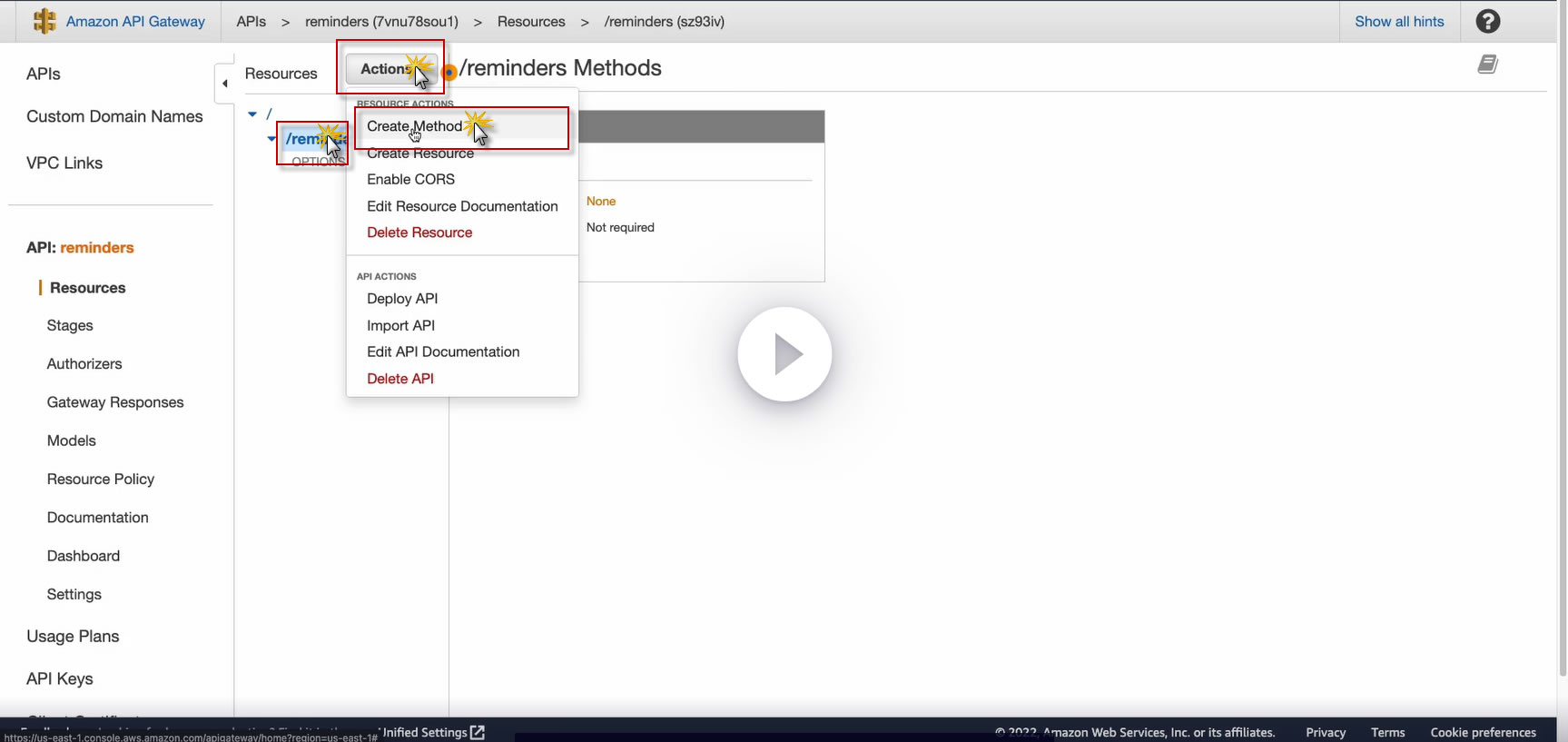Open Settings in the sidebar
Image resolution: width=1568 pixels, height=742 pixels.
74,594
